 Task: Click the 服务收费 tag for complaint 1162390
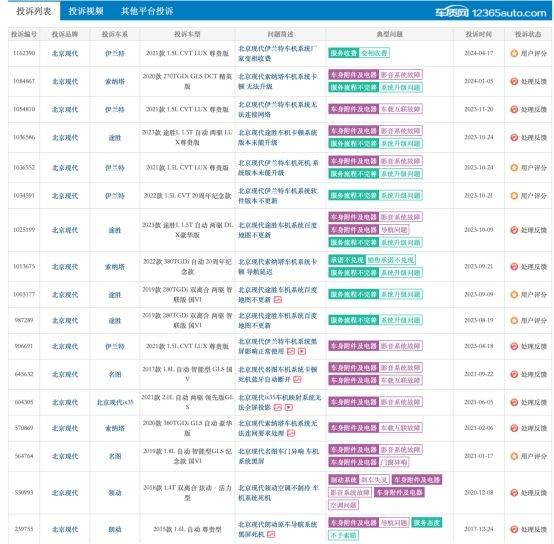(343, 53)
